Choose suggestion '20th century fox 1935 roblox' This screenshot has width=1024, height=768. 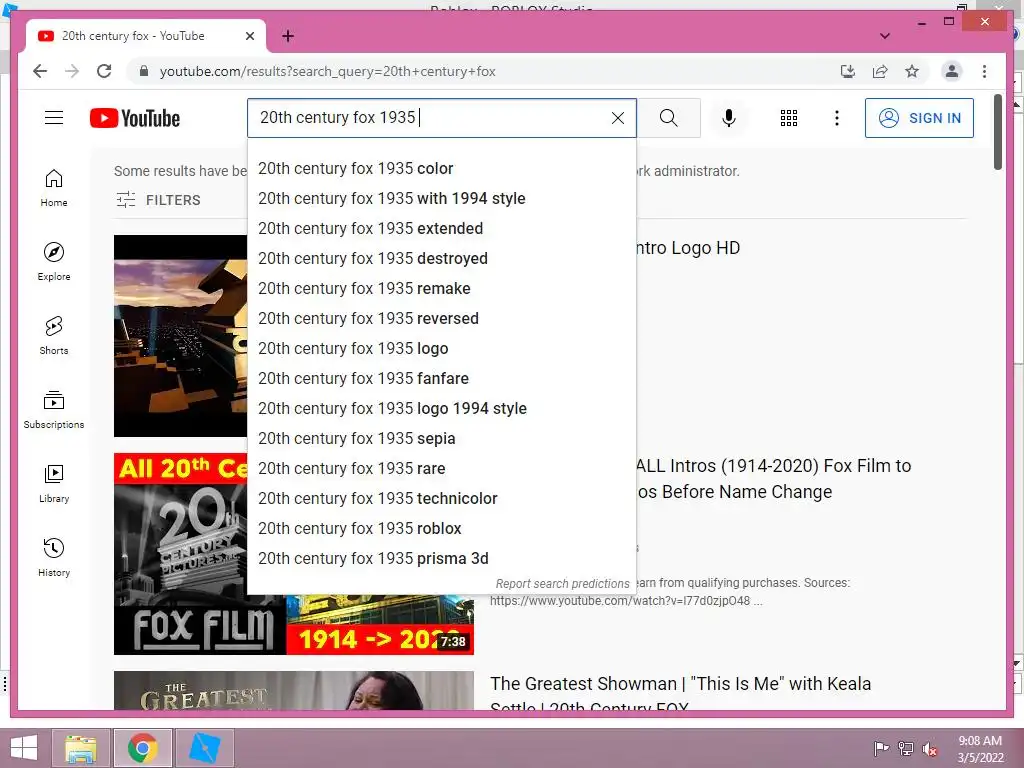pos(441,529)
